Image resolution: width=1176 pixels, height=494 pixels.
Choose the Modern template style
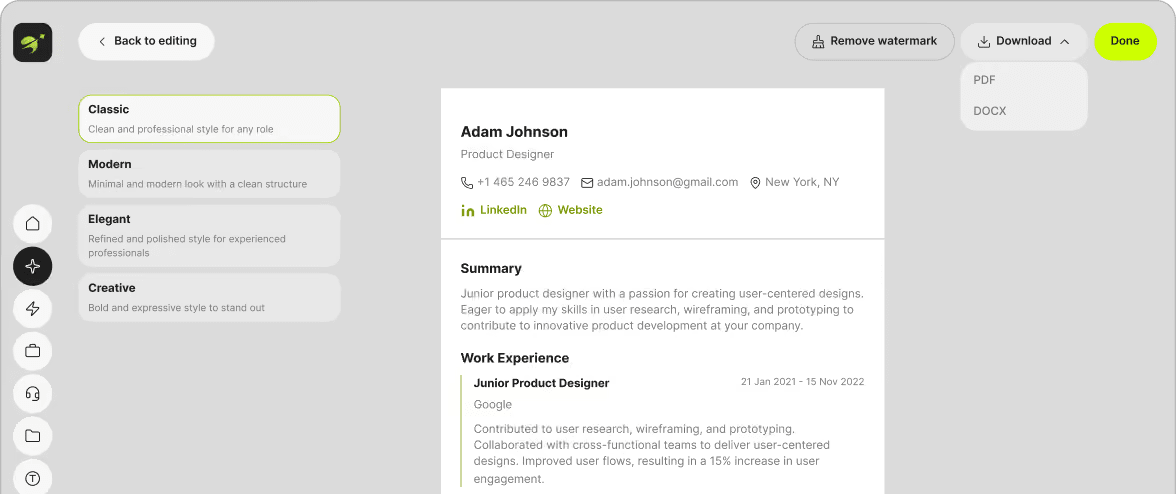pyautogui.click(x=209, y=174)
